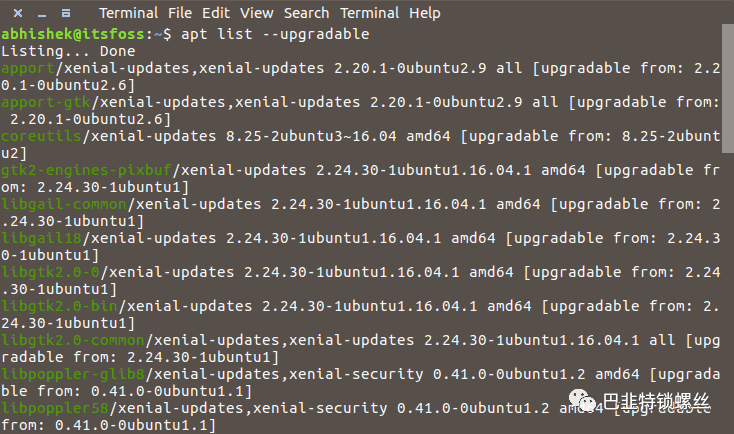This screenshot has height=434, width=734.
Task: Open the Edit menu
Action: [216, 13]
